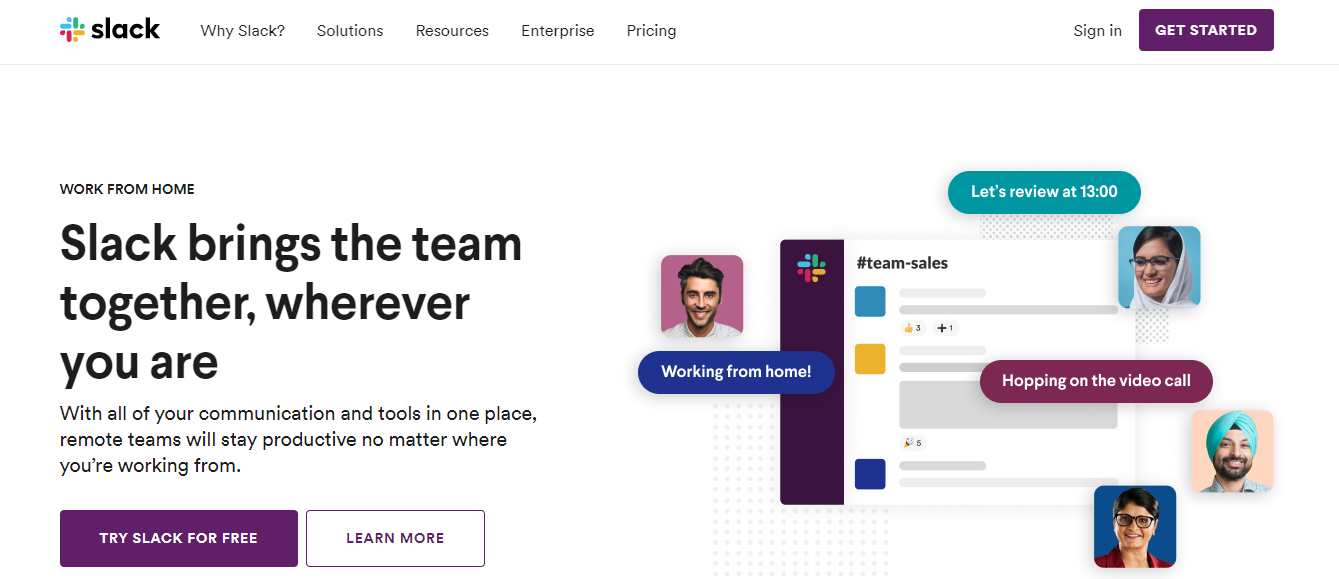Click the Slack logo in header
This screenshot has width=1339, height=579.
coord(110,30)
